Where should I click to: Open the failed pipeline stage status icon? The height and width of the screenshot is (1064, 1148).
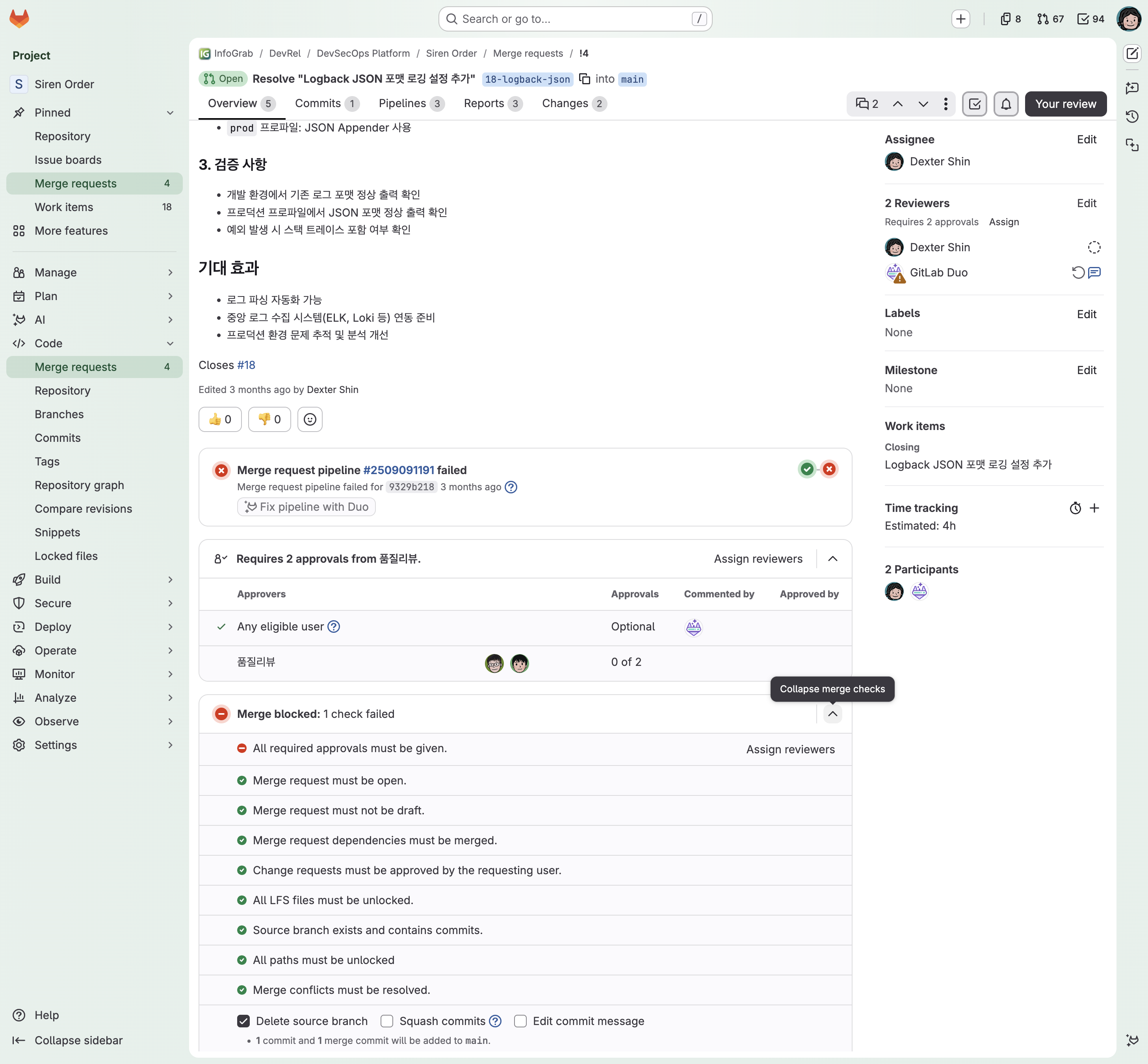[x=829, y=469]
